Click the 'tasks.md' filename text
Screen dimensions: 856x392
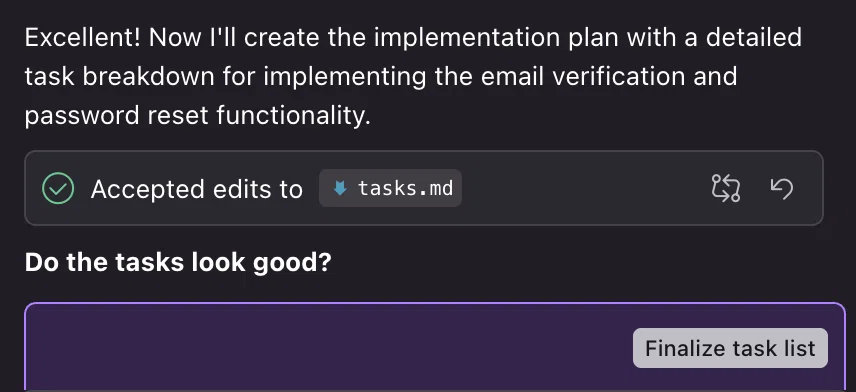tap(405, 189)
